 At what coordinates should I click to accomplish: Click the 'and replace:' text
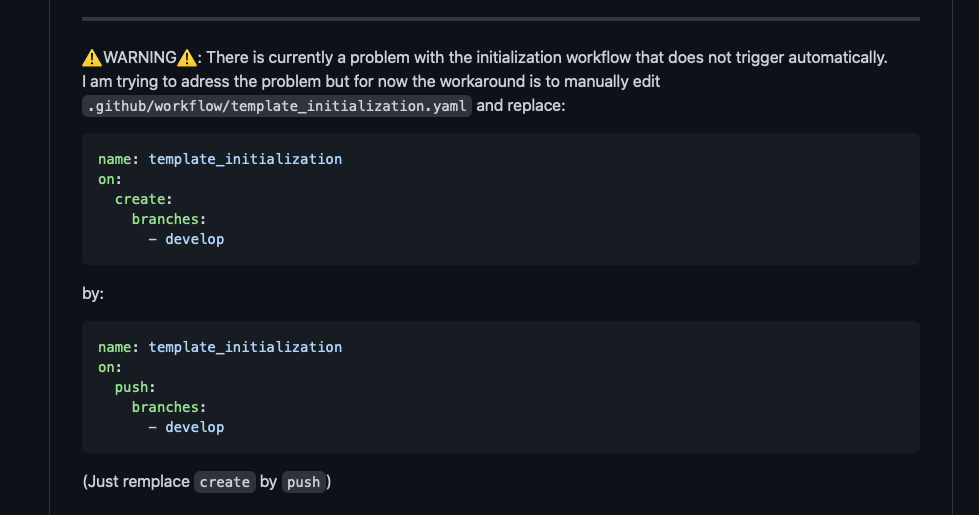[x=521, y=105]
